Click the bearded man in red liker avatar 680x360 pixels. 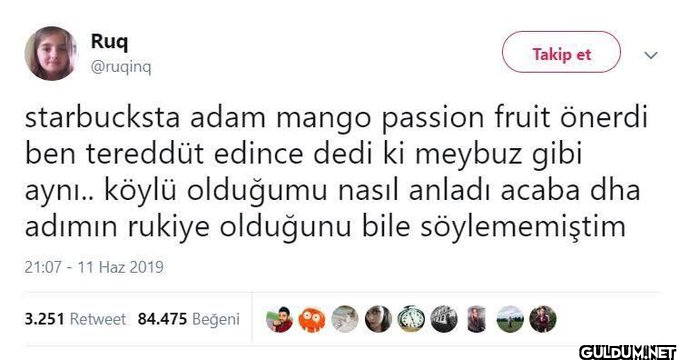279,320
